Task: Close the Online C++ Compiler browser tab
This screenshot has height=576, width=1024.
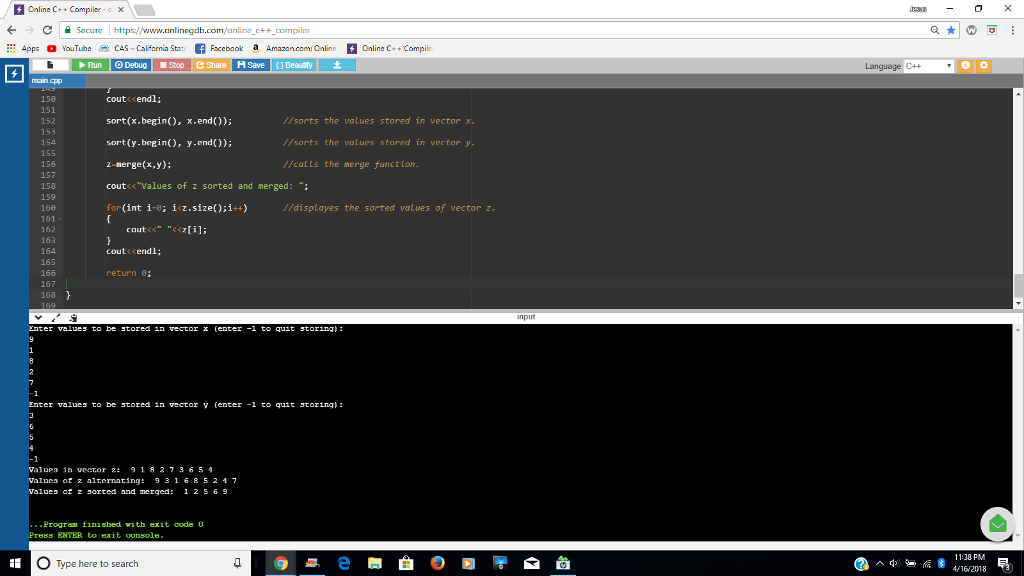Action: coord(121,10)
